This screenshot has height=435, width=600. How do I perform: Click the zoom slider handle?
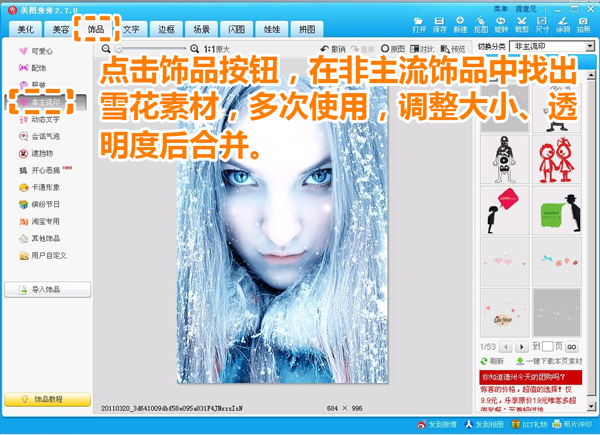tap(119, 48)
